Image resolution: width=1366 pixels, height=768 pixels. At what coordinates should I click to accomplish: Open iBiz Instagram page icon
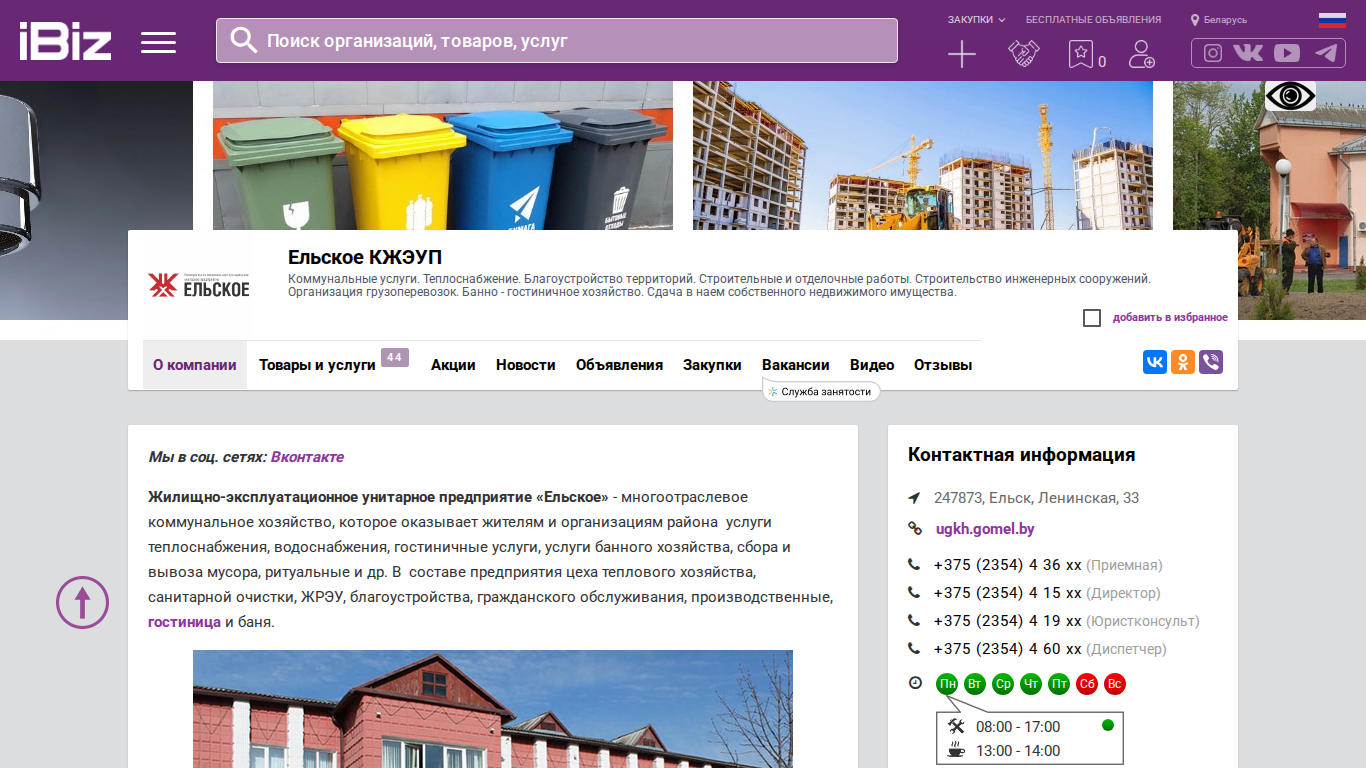pyautogui.click(x=1213, y=54)
